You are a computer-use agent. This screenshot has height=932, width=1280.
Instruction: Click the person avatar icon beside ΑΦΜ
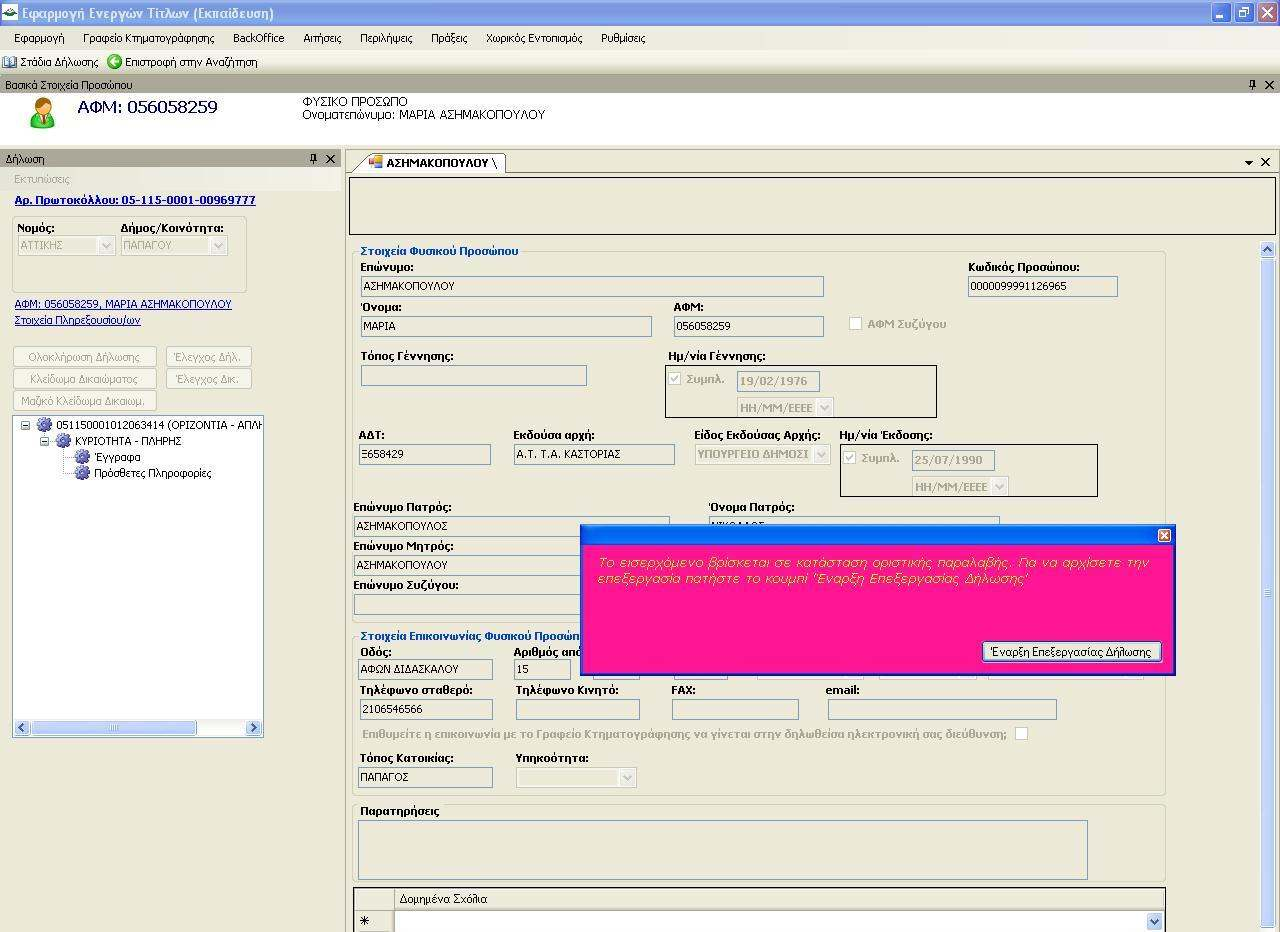pyautogui.click(x=42, y=112)
